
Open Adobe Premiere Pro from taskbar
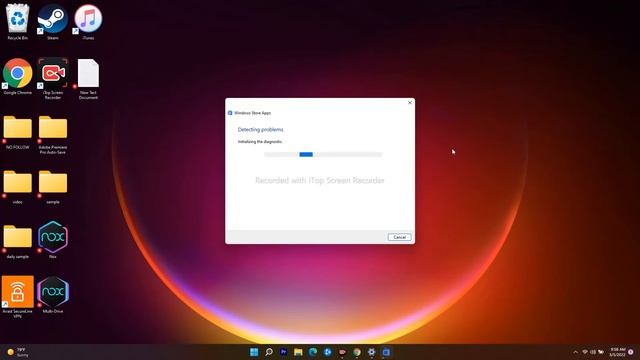(283, 352)
